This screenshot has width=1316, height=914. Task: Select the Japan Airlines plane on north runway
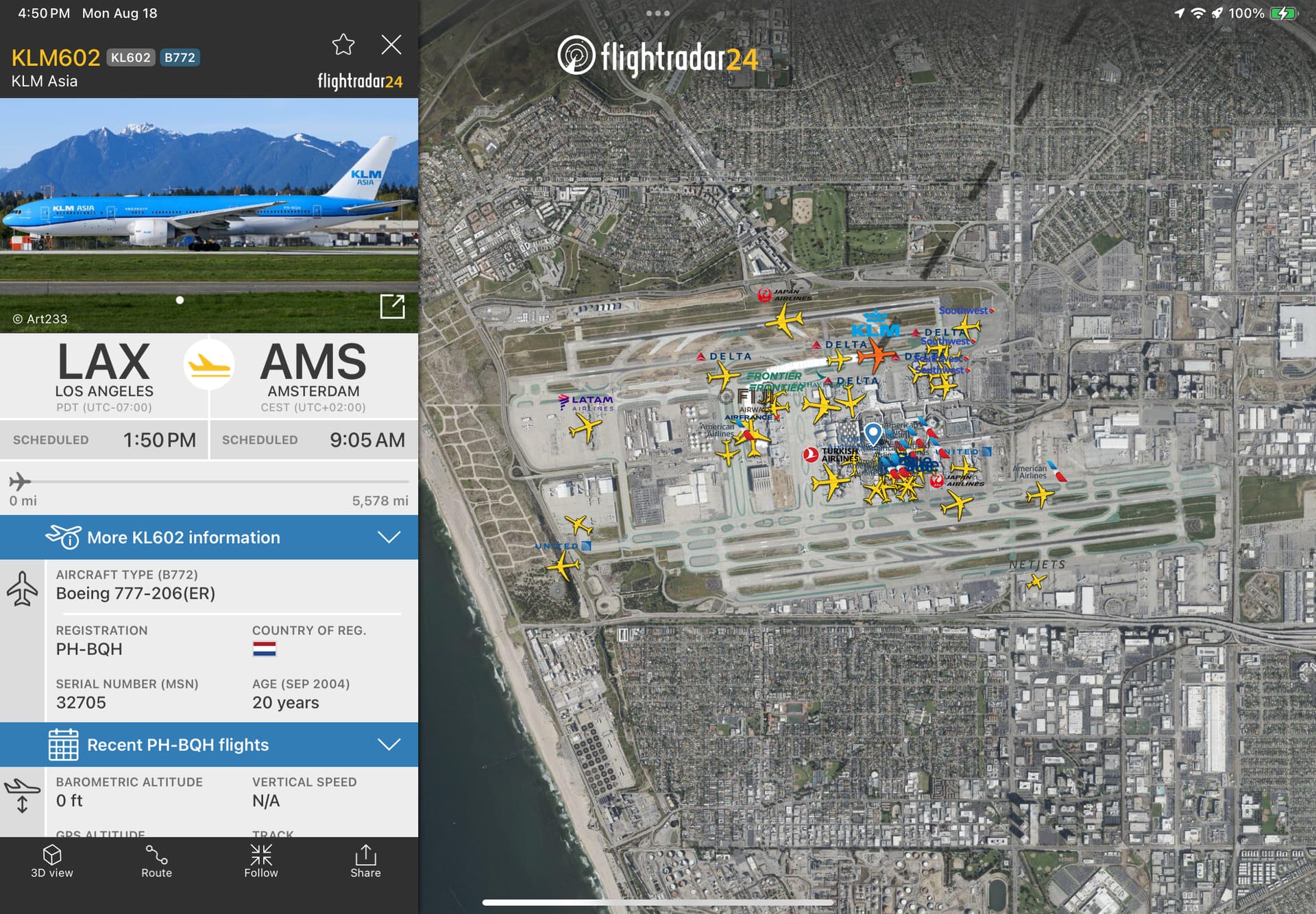(785, 320)
